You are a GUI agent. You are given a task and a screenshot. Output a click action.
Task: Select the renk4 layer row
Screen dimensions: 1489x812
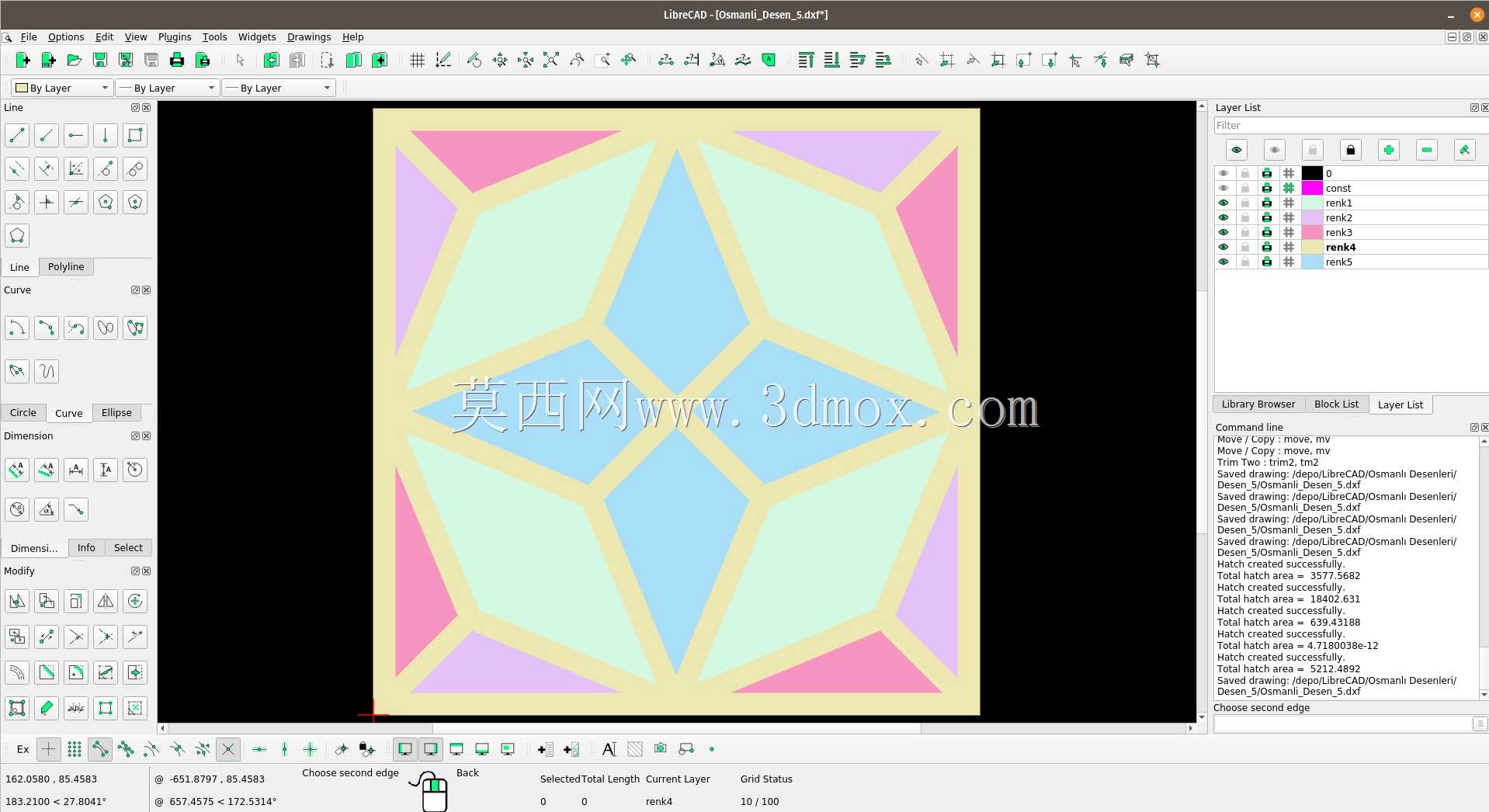point(1351,247)
